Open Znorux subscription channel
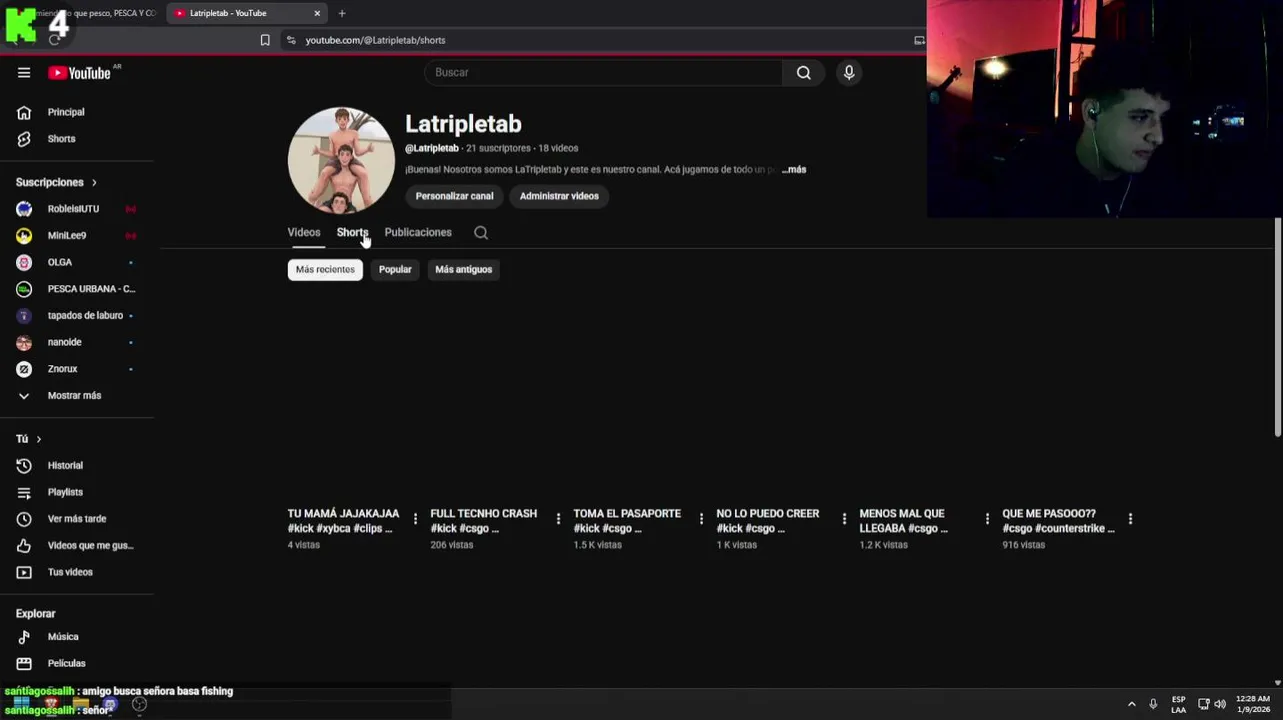Image resolution: width=1283 pixels, height=720 pixels. point(62,369)
